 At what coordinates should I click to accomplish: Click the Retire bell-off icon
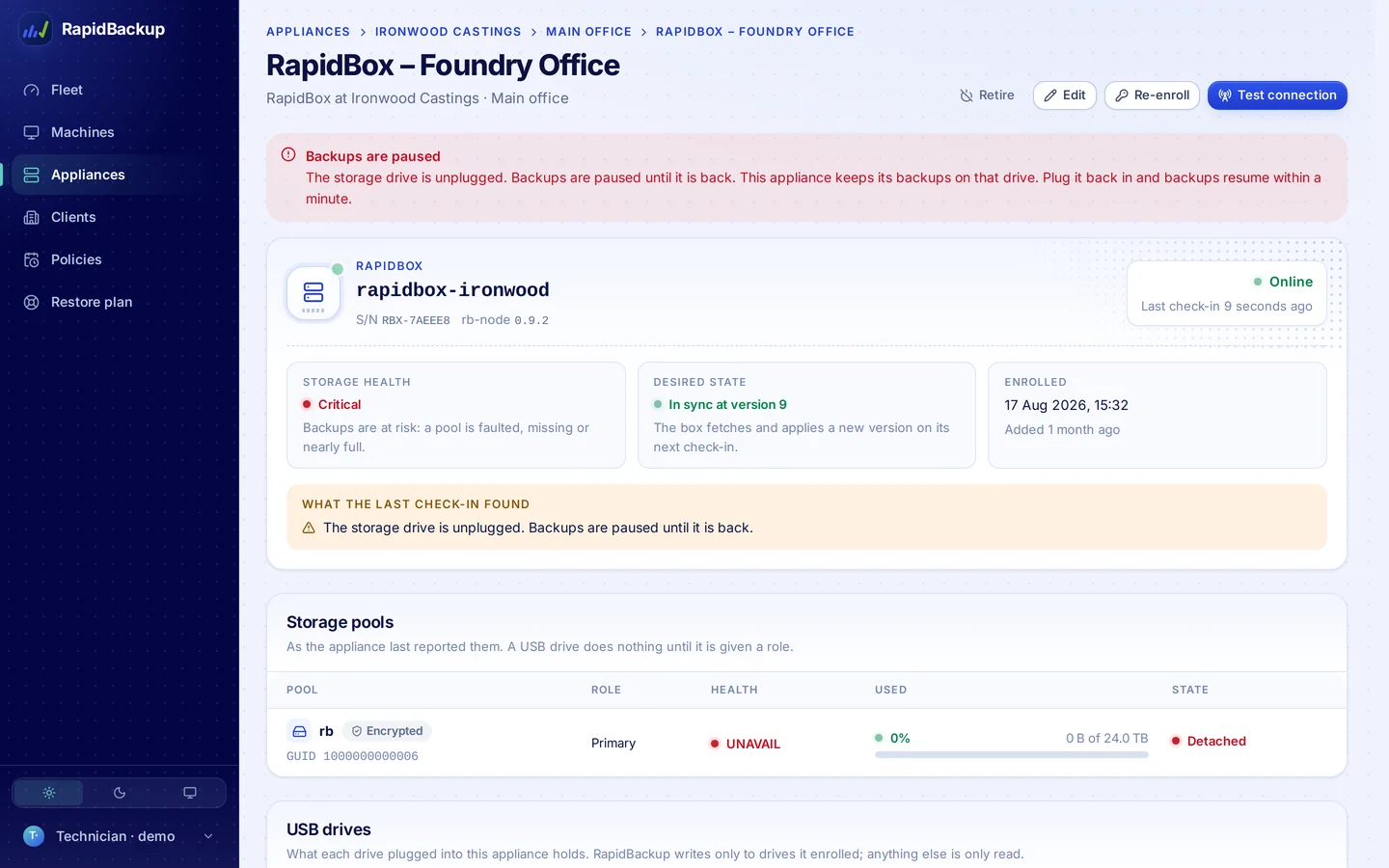[x=967, y=95]
